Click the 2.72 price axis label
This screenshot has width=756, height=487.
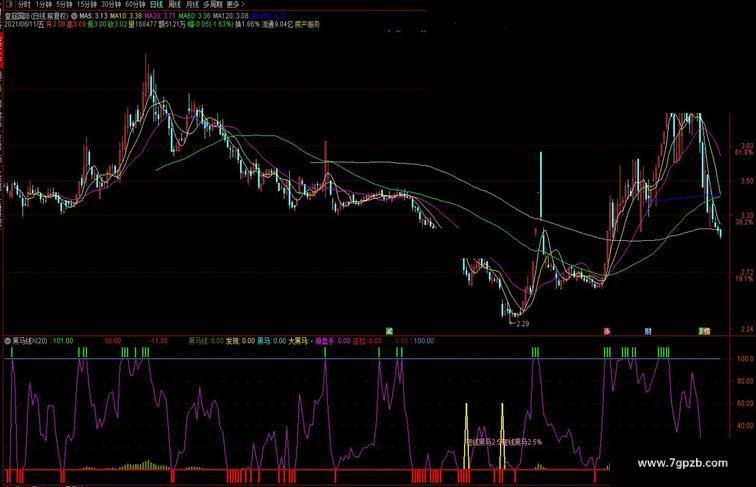[747, 272]
